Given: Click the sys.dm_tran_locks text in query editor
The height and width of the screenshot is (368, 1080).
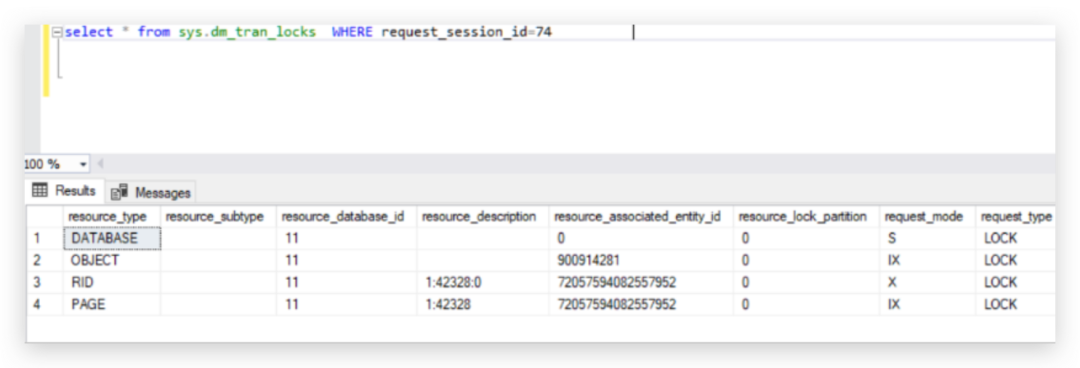Looking at the screenshot, I should 246,32.
